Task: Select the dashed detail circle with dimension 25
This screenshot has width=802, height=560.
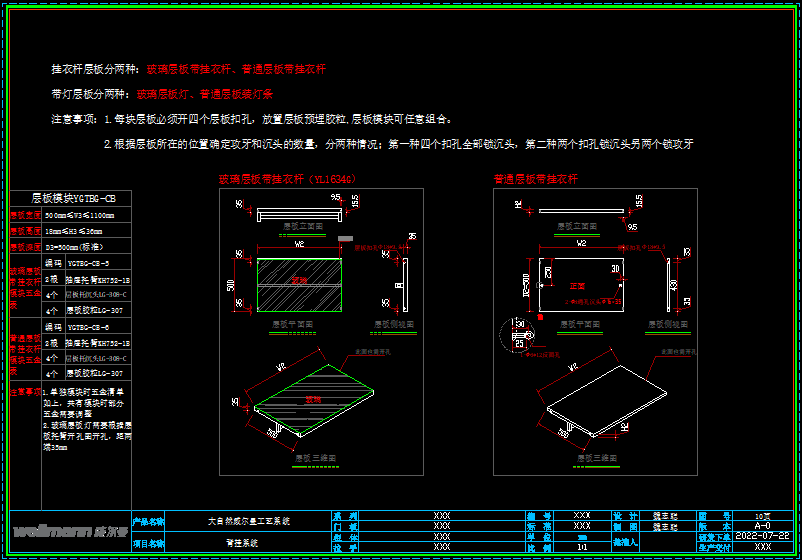Action: click(517, 335)
